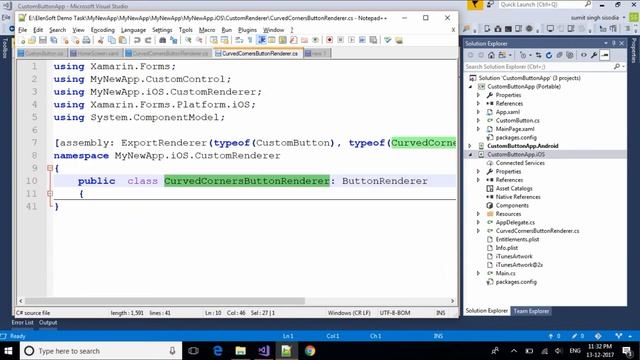The image size is (640, 360).
Task: Click the horizontal scrollbar right arrow
Action: [452, 301]
